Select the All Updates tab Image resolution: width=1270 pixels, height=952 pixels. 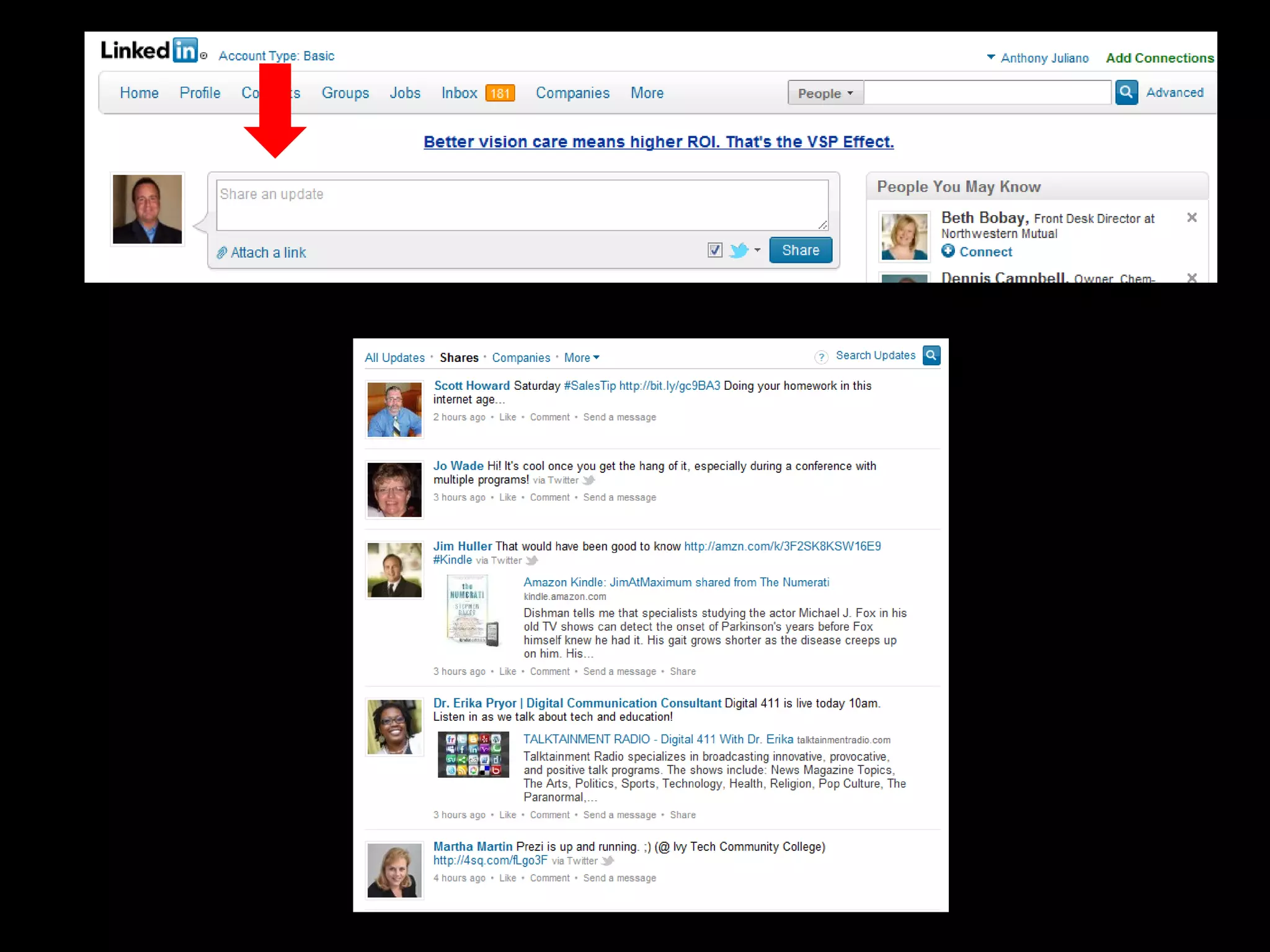tap(394, 358)
